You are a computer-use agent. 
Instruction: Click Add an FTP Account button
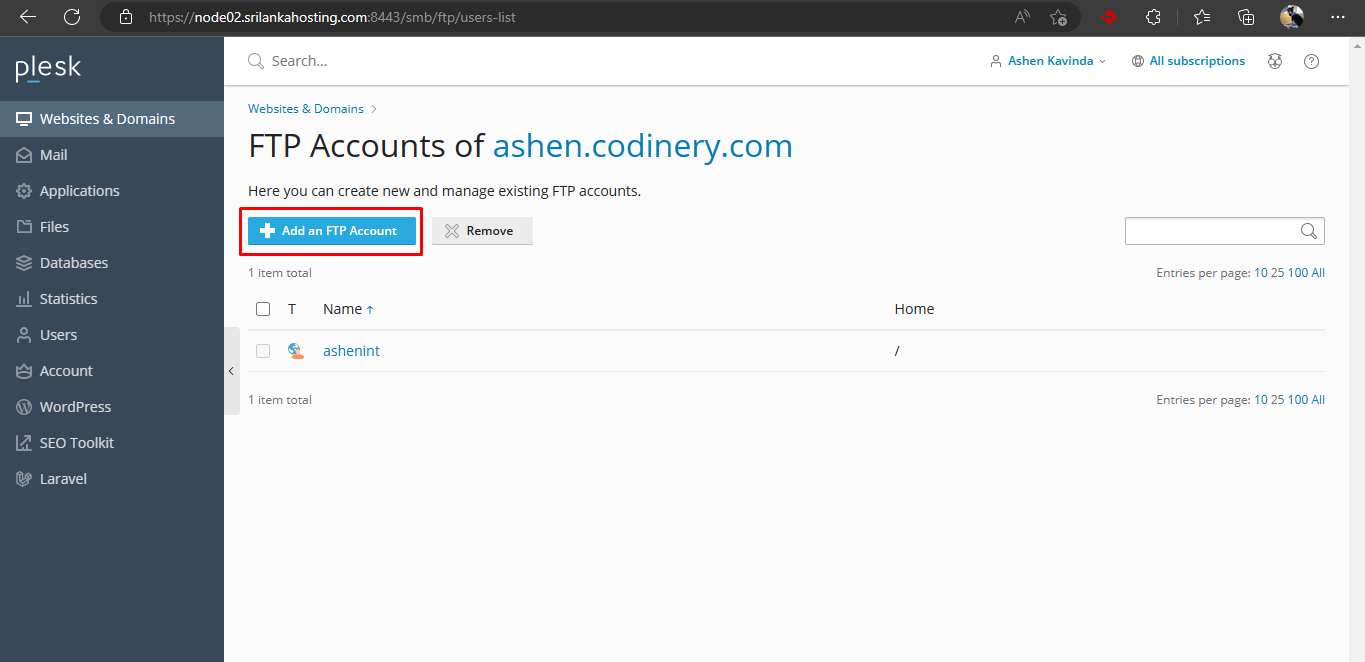tap(331, 231)
